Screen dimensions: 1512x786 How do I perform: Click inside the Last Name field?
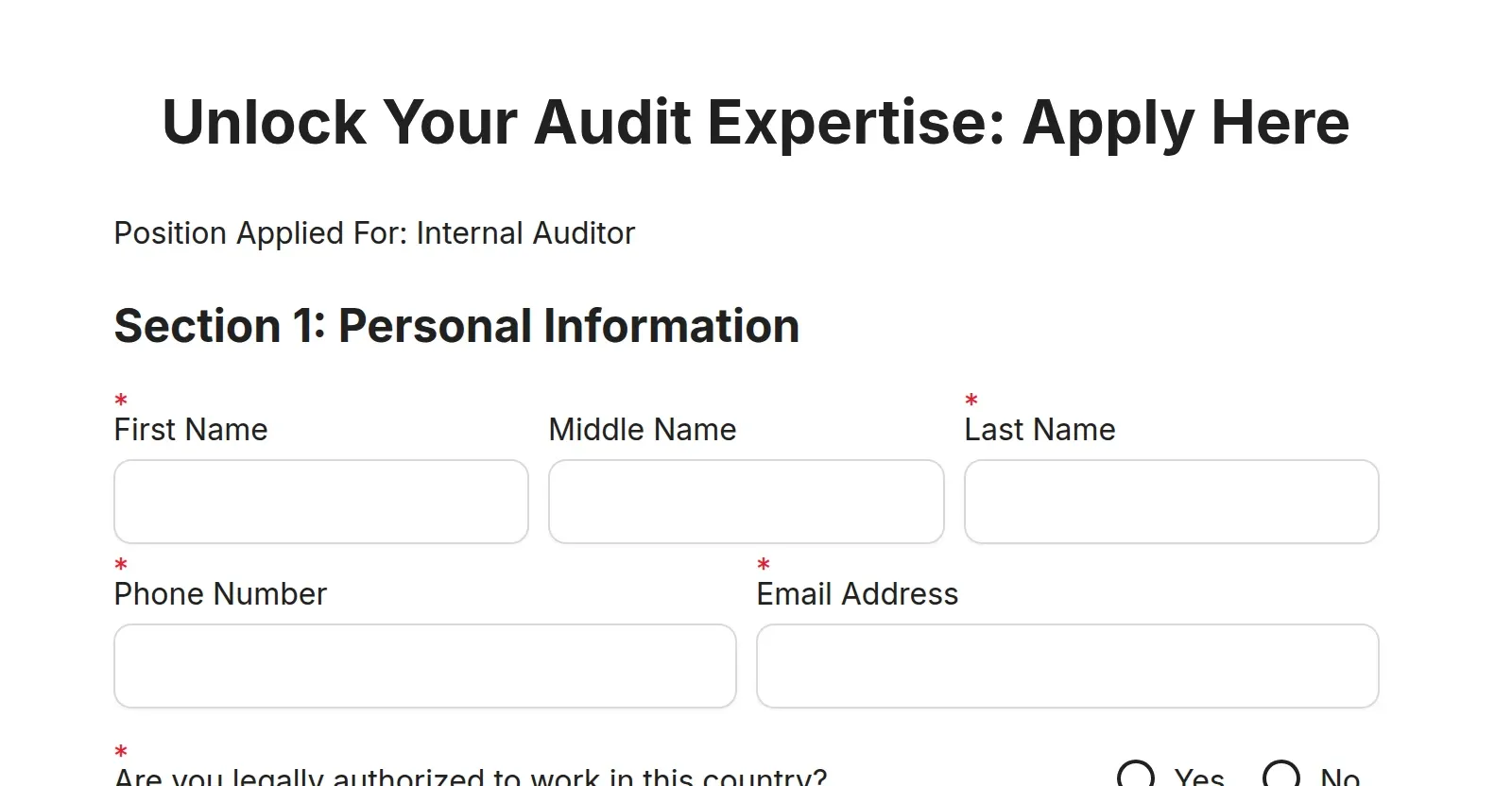[x=1171, y=501]
